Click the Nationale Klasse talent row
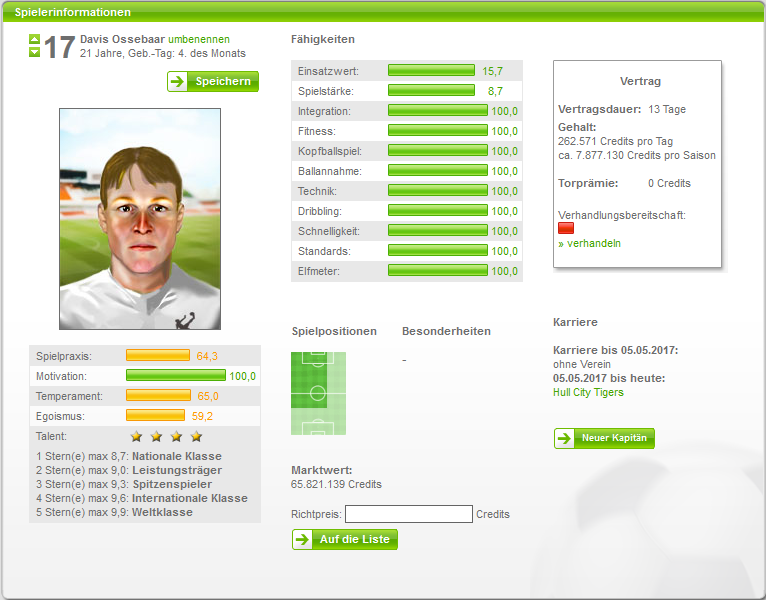Viewport: 766px width, 600px height. [129, 456]
